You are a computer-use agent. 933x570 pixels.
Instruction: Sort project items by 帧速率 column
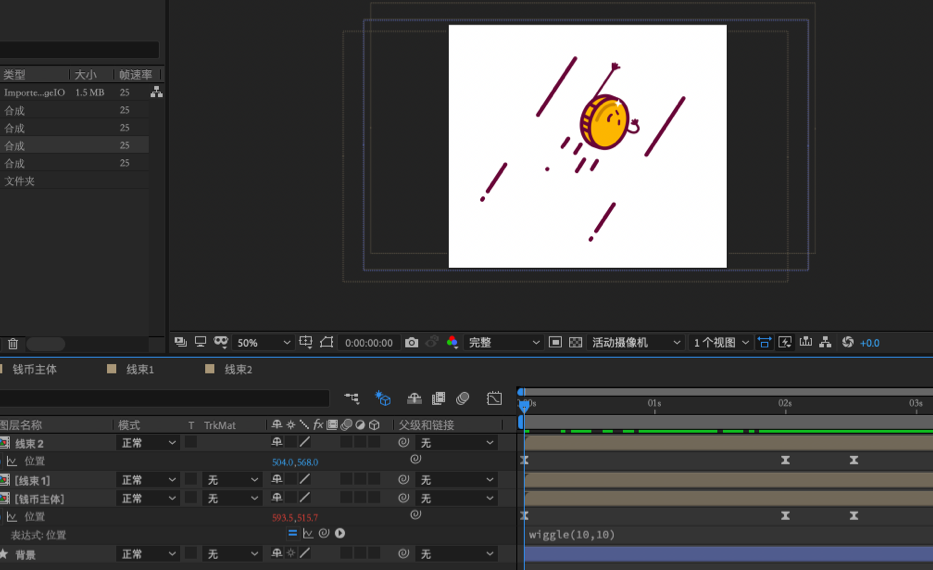[136, 74]
